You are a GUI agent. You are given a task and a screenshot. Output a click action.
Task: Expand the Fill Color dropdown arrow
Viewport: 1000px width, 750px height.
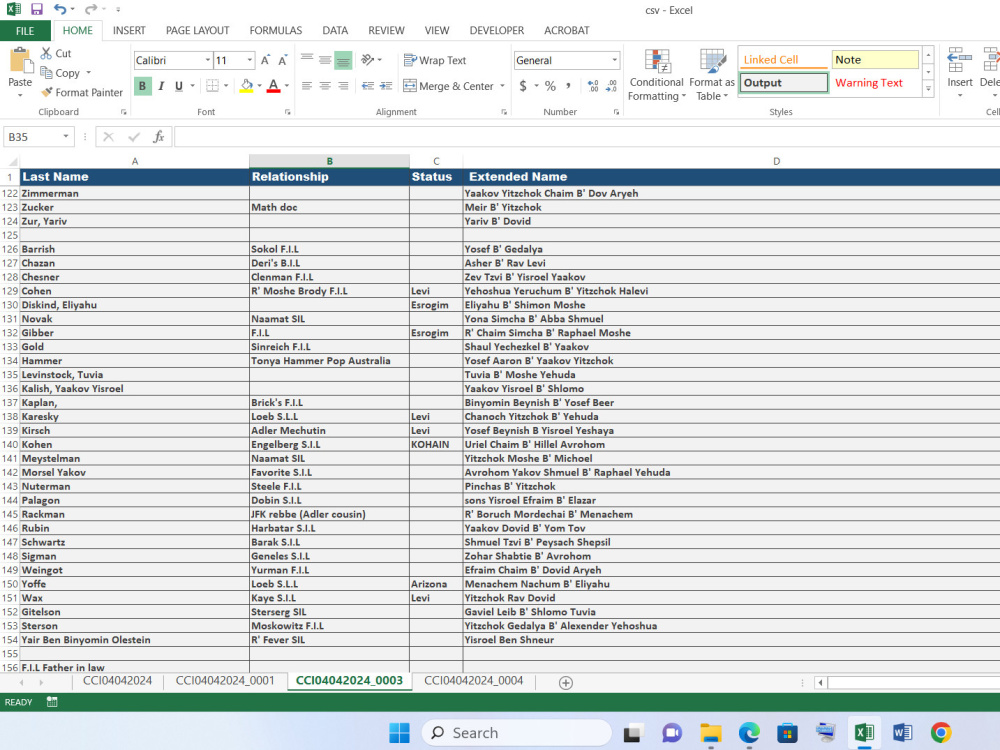click(259, 85)
